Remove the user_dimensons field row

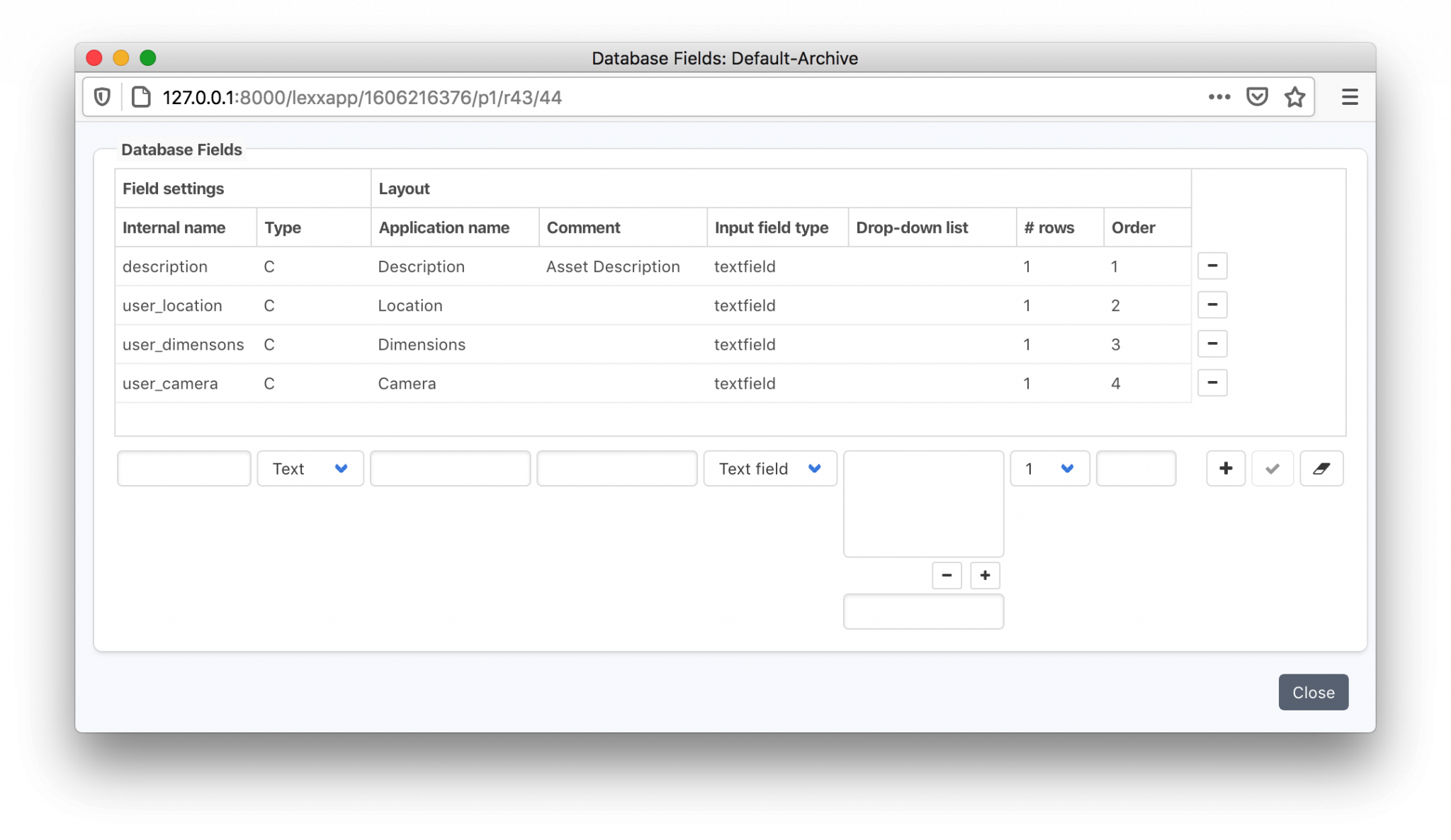(1212, 344)
